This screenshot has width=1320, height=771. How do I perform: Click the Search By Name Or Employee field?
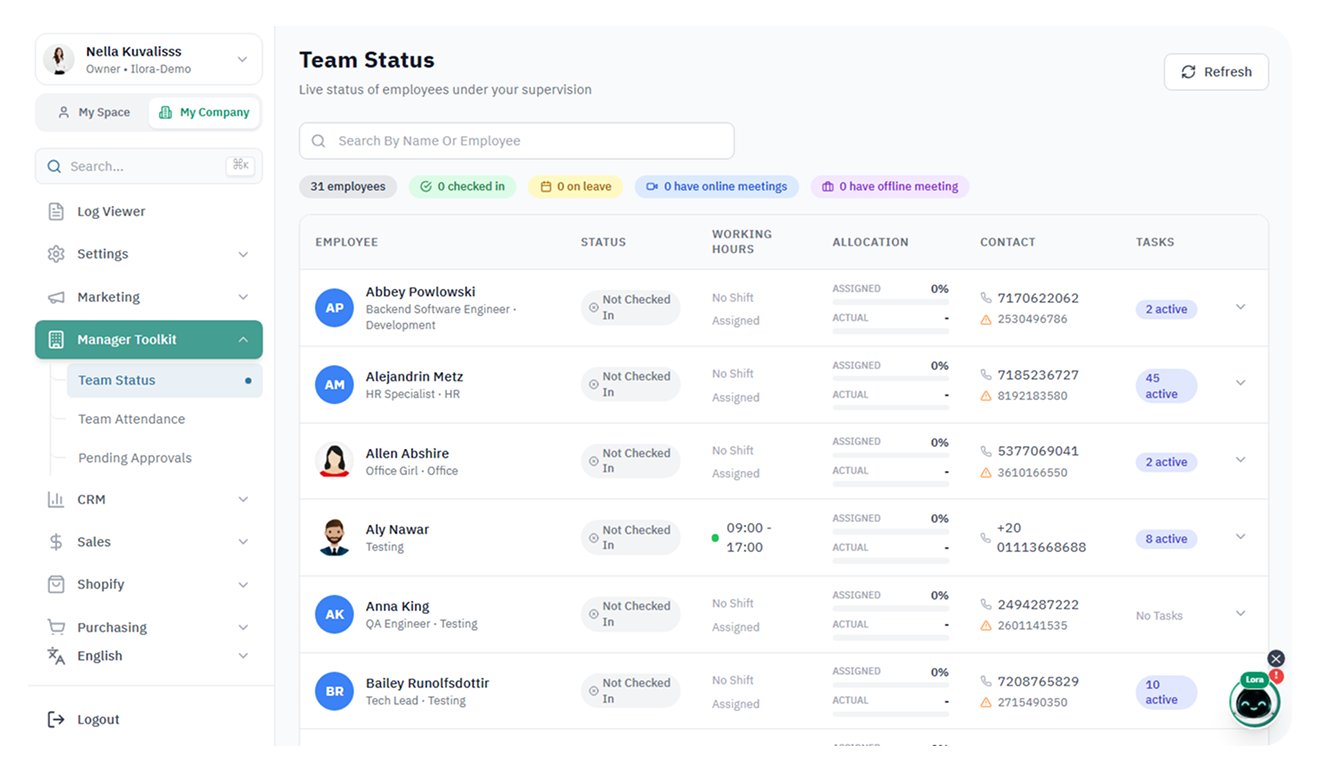pos(517,141)
